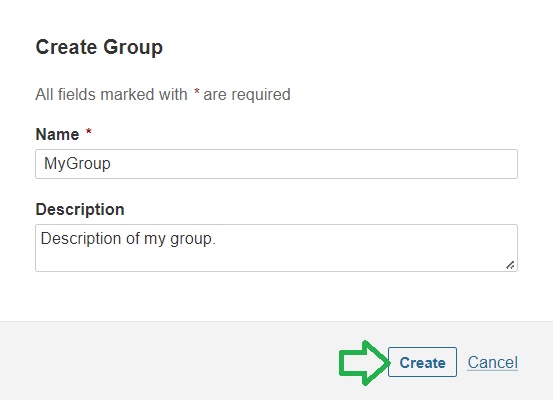Screen dimensions: 553x400
Task: Click the Create button
Action: coord(422,362)
